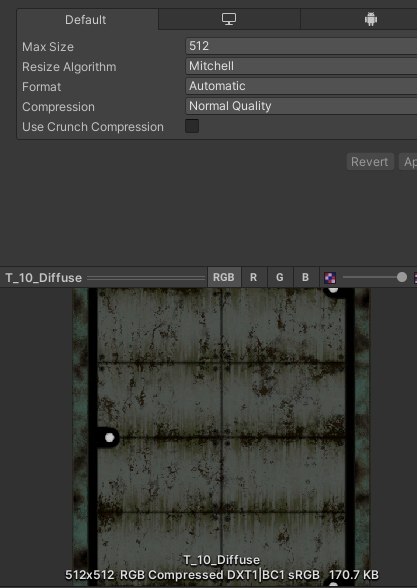Show only the B channel

306,278
